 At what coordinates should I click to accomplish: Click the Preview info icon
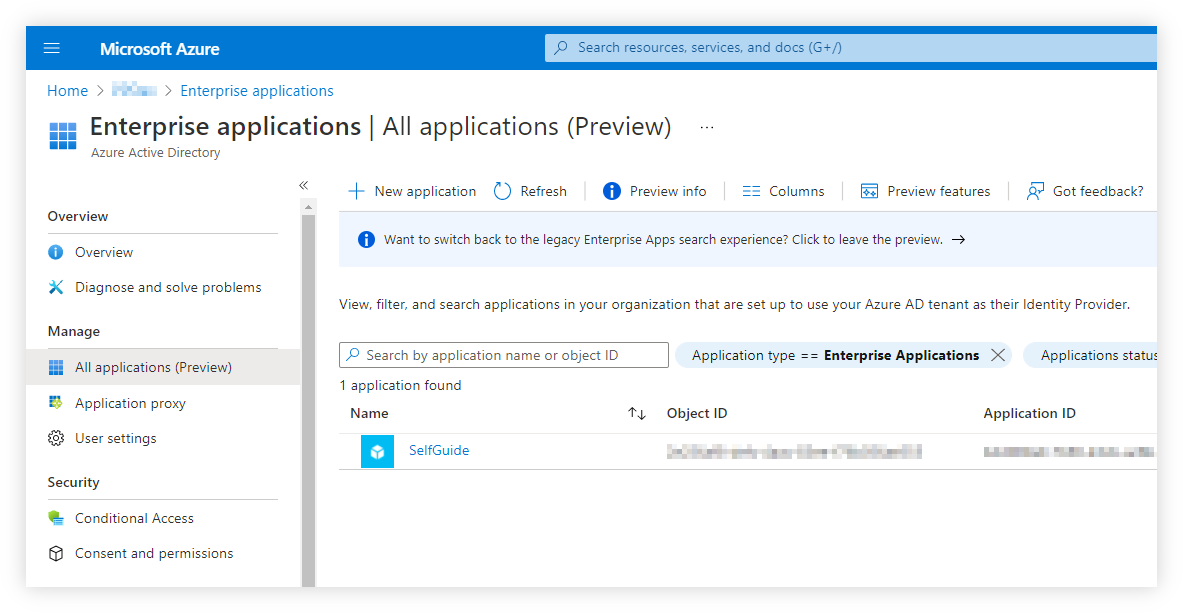tap(612, 191)
